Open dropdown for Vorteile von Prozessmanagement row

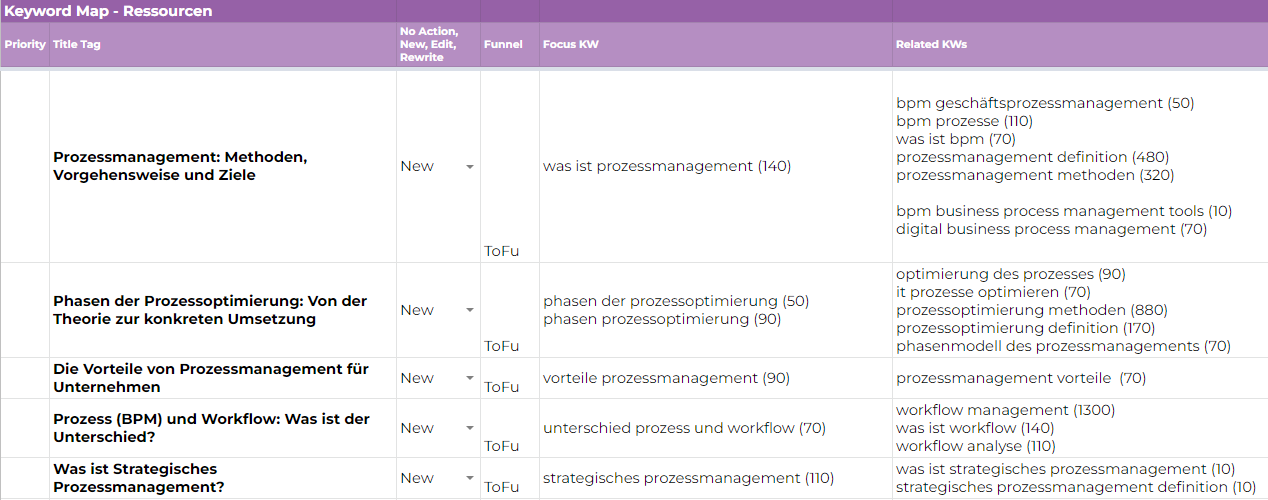[470, 379]
